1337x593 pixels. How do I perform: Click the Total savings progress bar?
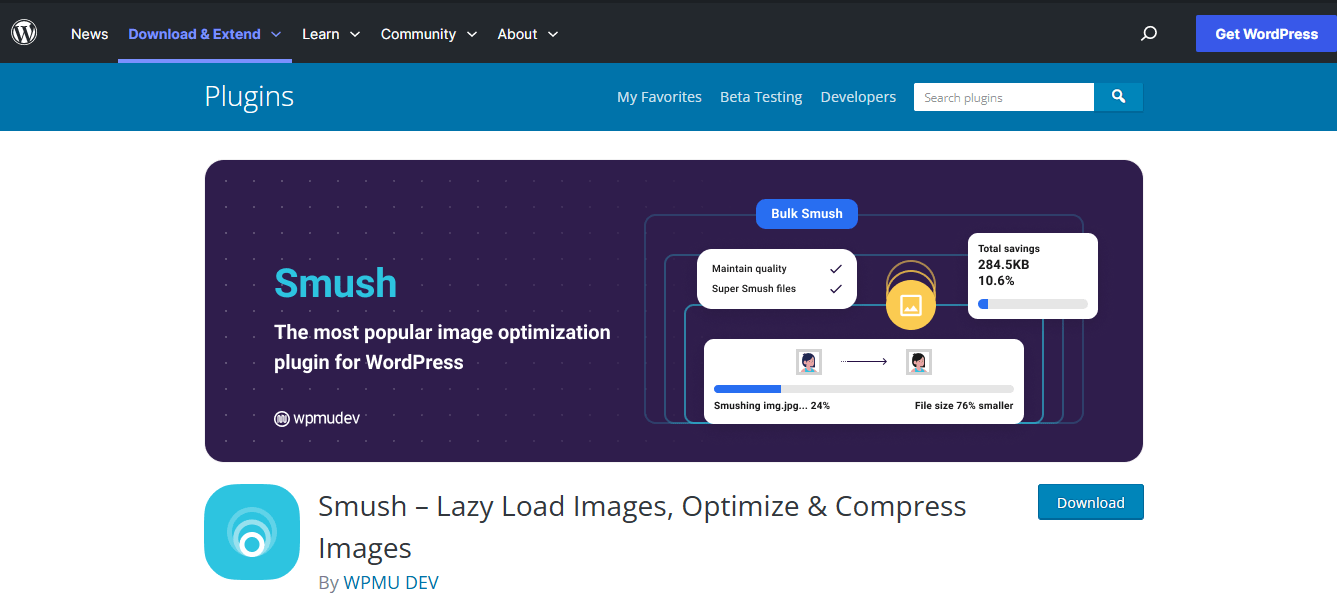[1032, 304]
